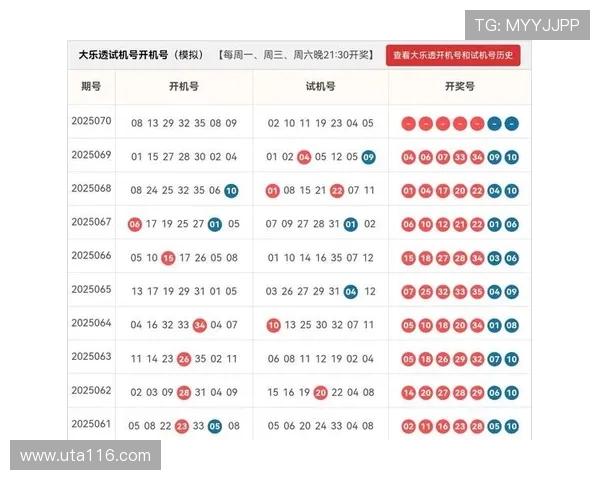This screenshot has width=600, height=480.
Task: Click red ball 35 in 2025065 开奖号
Action: point(477,292)
